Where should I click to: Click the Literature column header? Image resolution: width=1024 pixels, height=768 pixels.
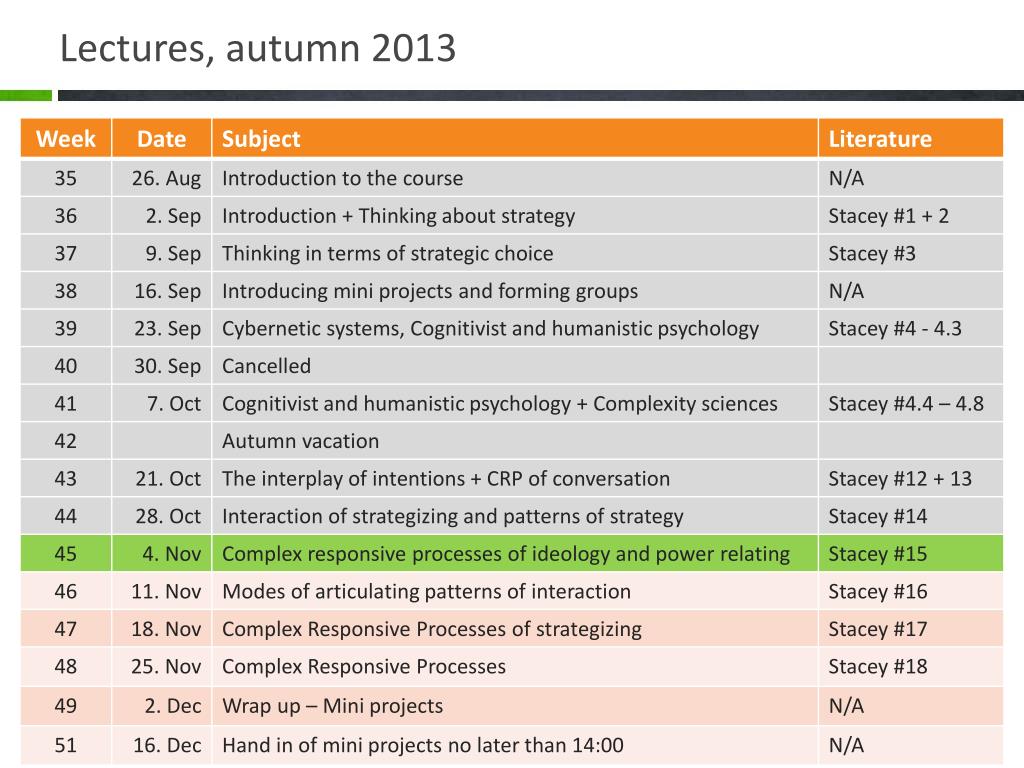(x=910, y=138)
